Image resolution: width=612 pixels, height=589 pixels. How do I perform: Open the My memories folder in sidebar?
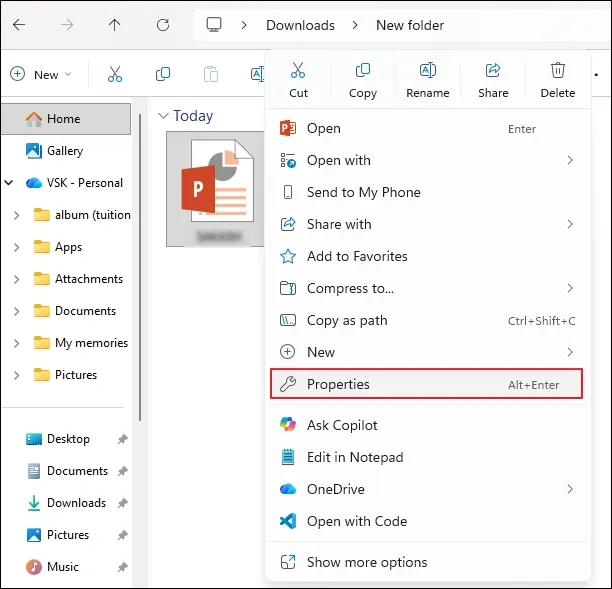pos(81,343)
